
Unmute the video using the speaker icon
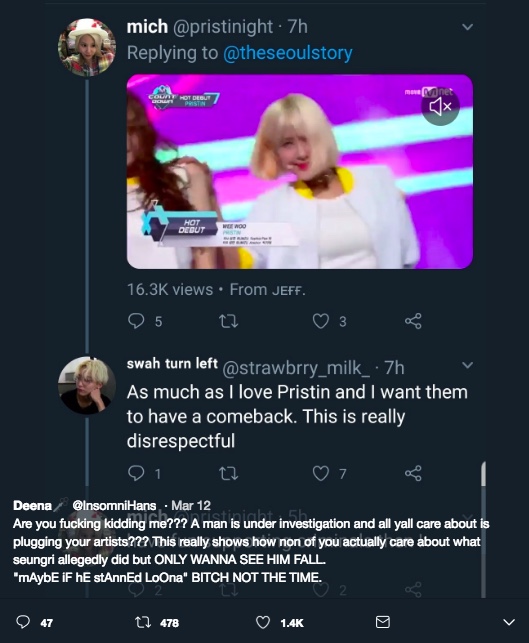(440, 107)
